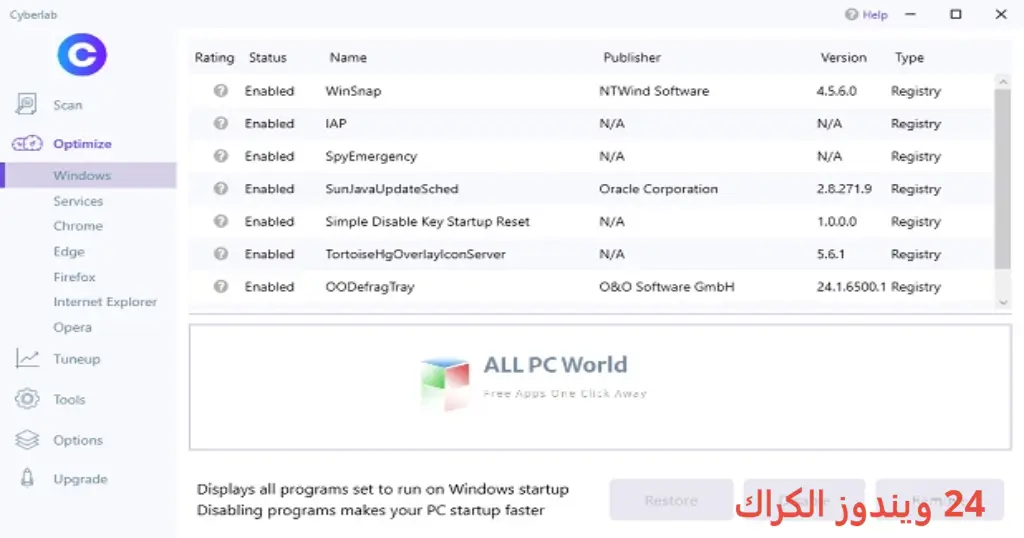Image resolution: width=1024 pixels, height=538 pixels.
Task: Maximize the Cyberlab window
Action: click(x=955, y=14)
